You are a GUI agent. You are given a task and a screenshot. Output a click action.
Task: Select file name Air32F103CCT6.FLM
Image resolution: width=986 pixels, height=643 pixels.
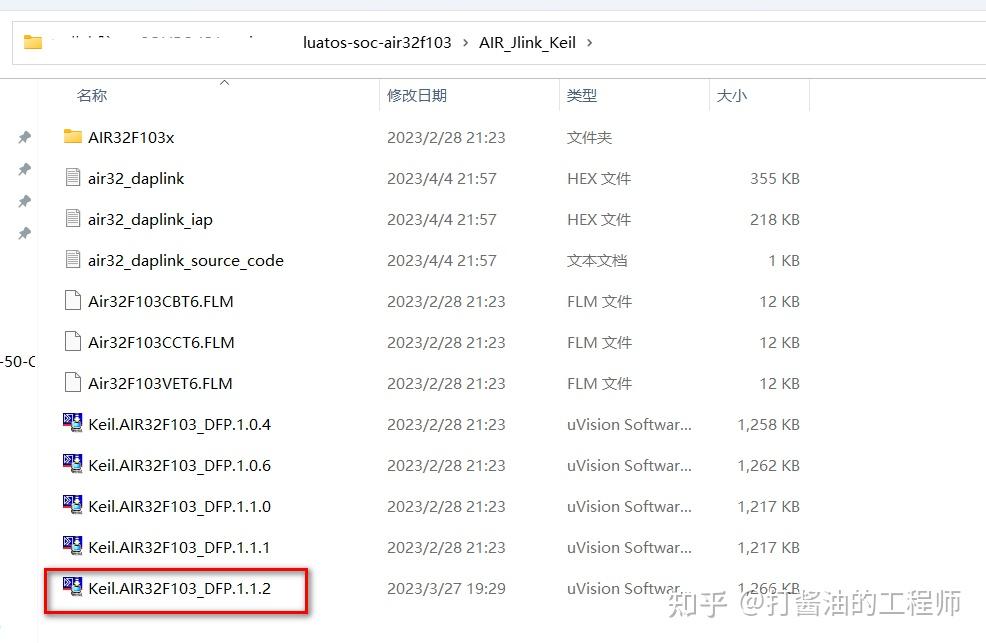pos(161,343)
